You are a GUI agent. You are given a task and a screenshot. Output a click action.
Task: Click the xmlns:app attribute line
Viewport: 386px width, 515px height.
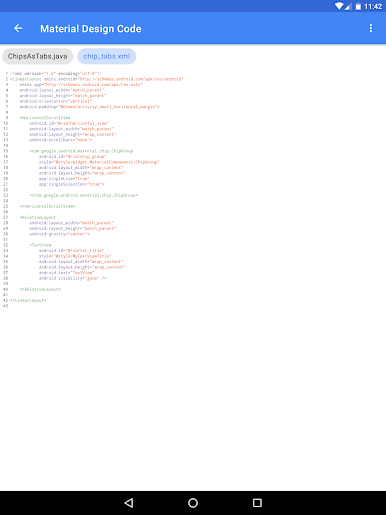tap(81, 85)
